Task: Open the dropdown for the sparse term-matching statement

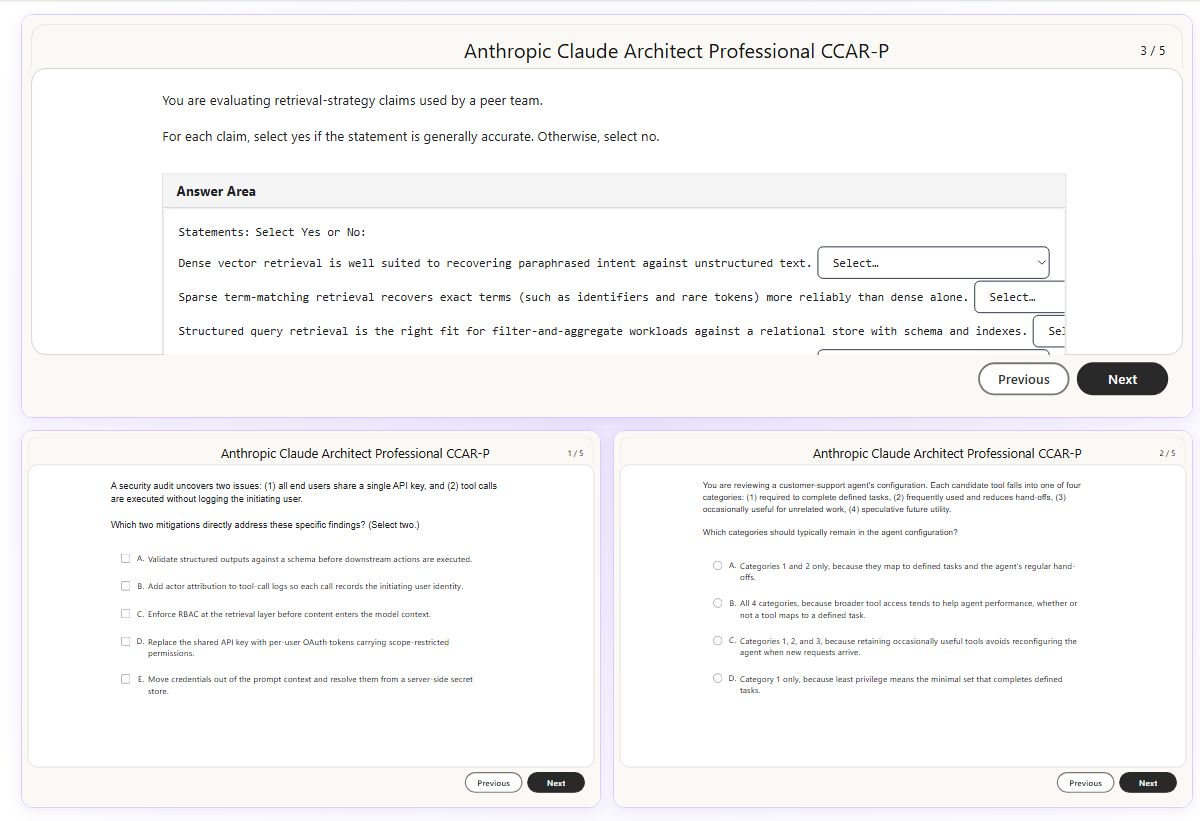Action: [x=1020, y=297]
